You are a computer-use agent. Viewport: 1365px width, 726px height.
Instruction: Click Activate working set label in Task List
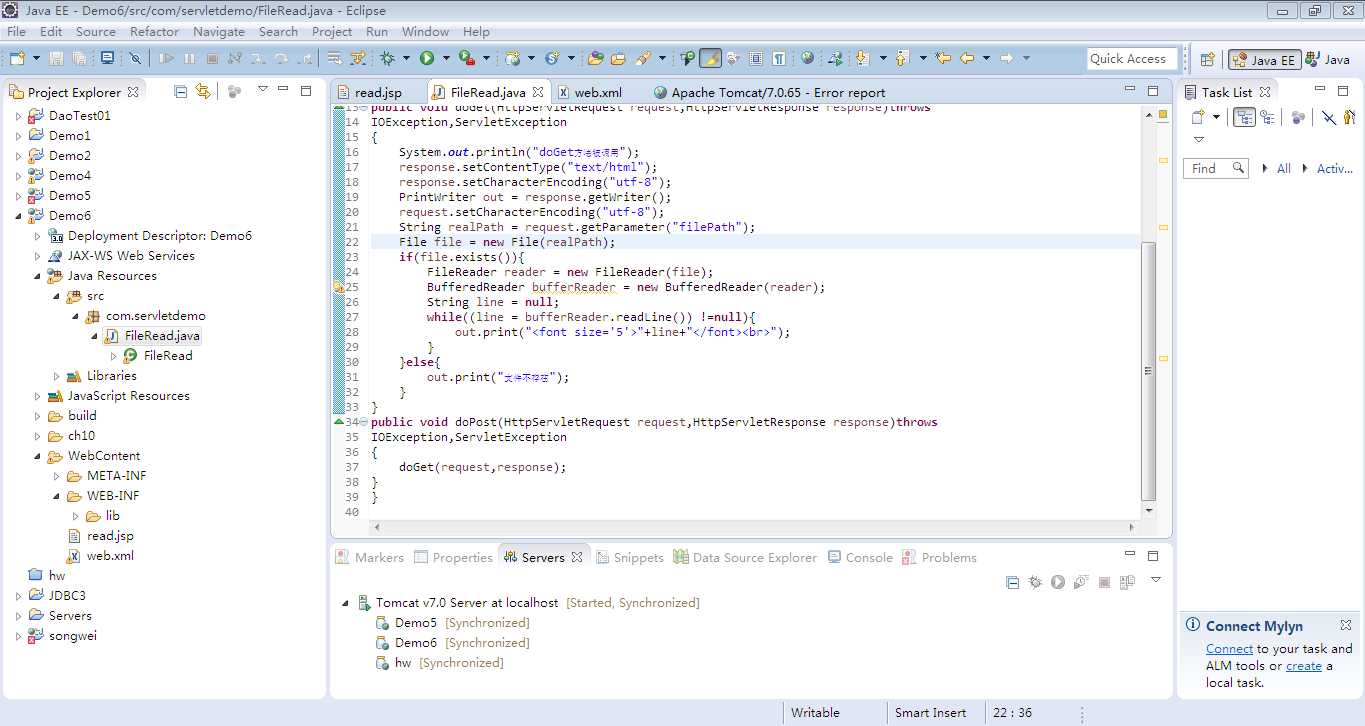coord(1334,168)
